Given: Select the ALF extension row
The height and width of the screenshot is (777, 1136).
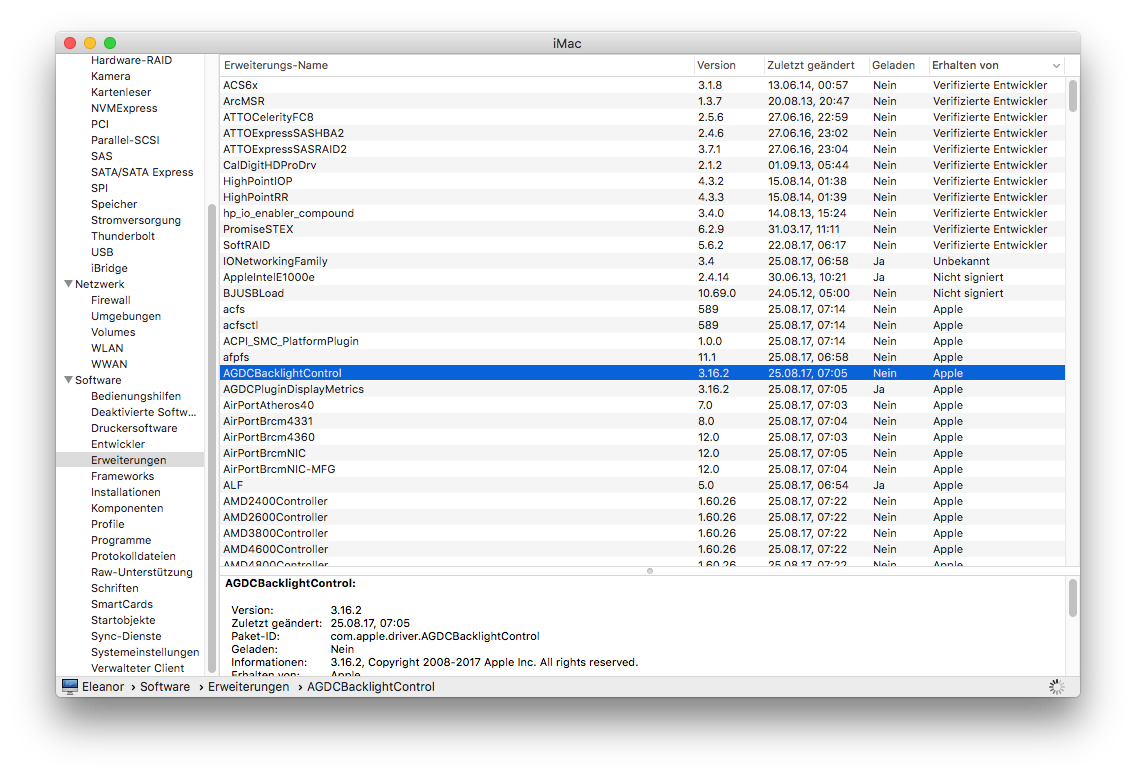Looking at the screenshot, I should [x=642, y=485].
